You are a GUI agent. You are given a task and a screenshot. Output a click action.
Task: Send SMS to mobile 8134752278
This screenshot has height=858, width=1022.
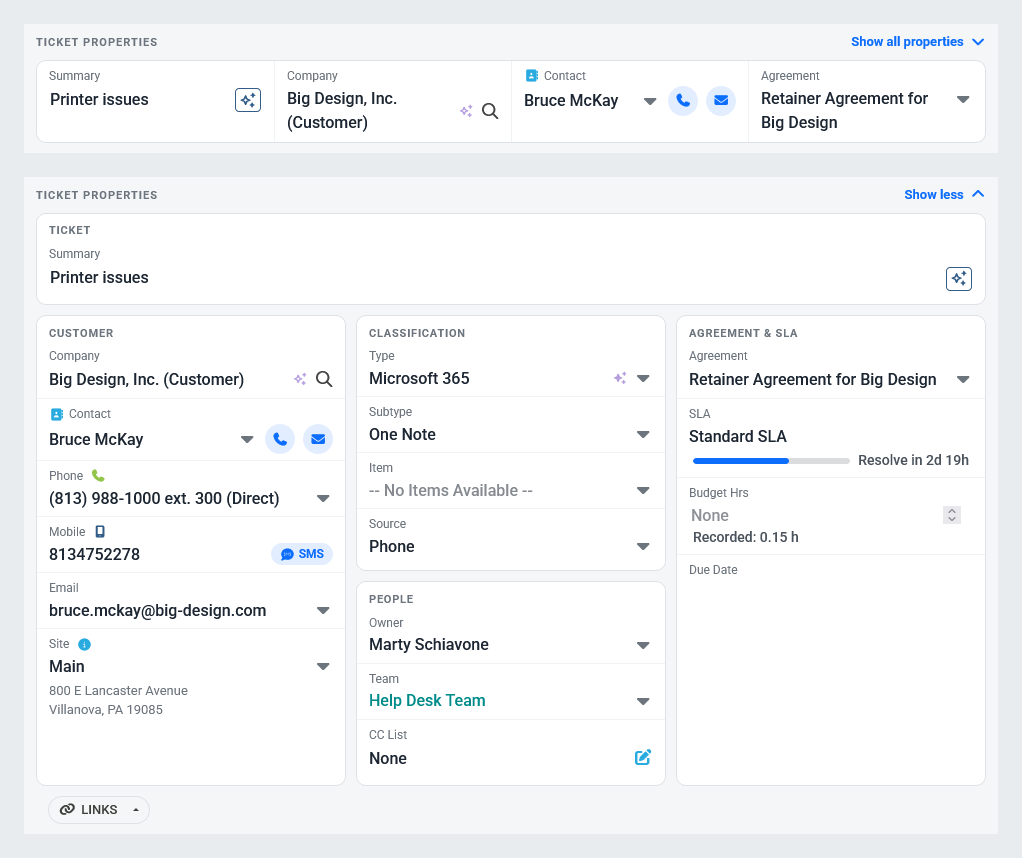pyautogui.click(x=302, y=554)
